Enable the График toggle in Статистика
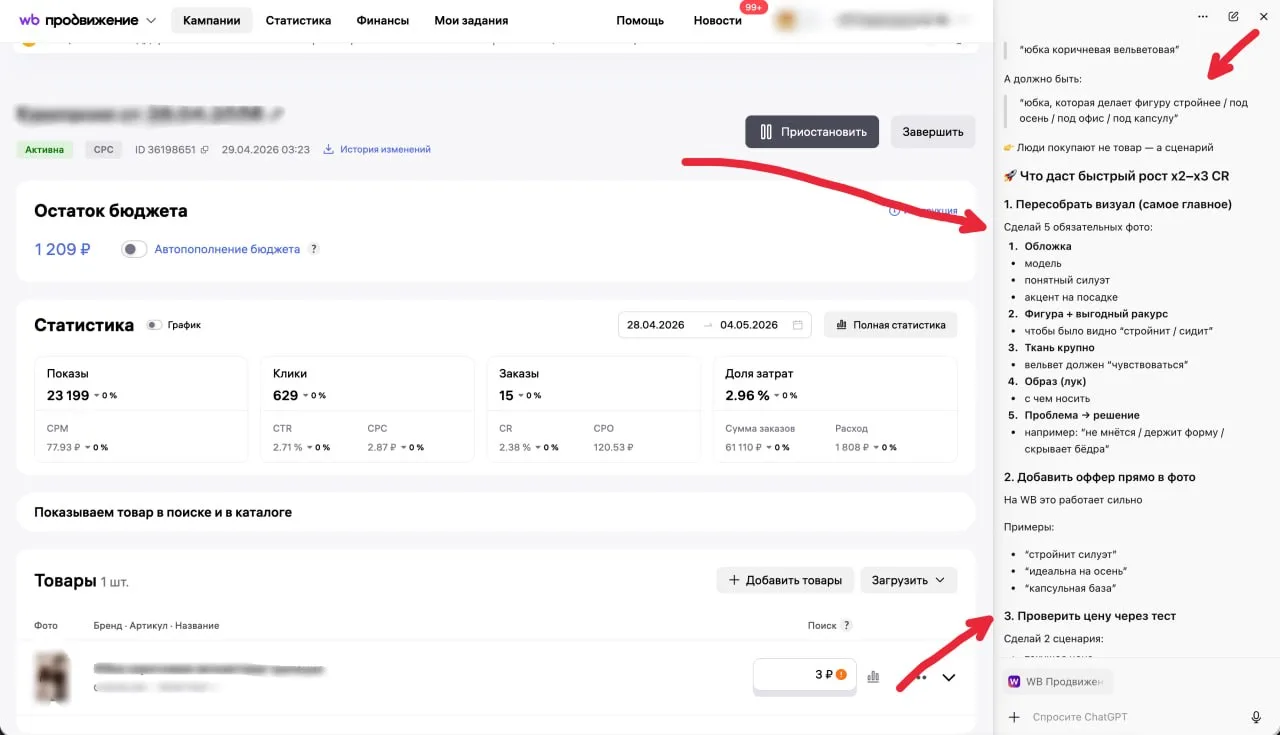Screen dimensions: 1280x735 (154, 325)
